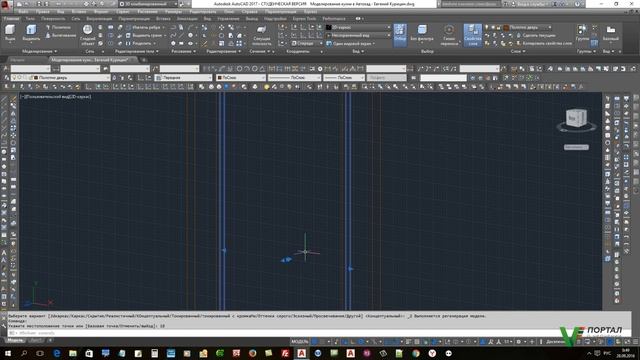Open Chrome from the taskbar
640x360 pixels.
tap(416, 353)
